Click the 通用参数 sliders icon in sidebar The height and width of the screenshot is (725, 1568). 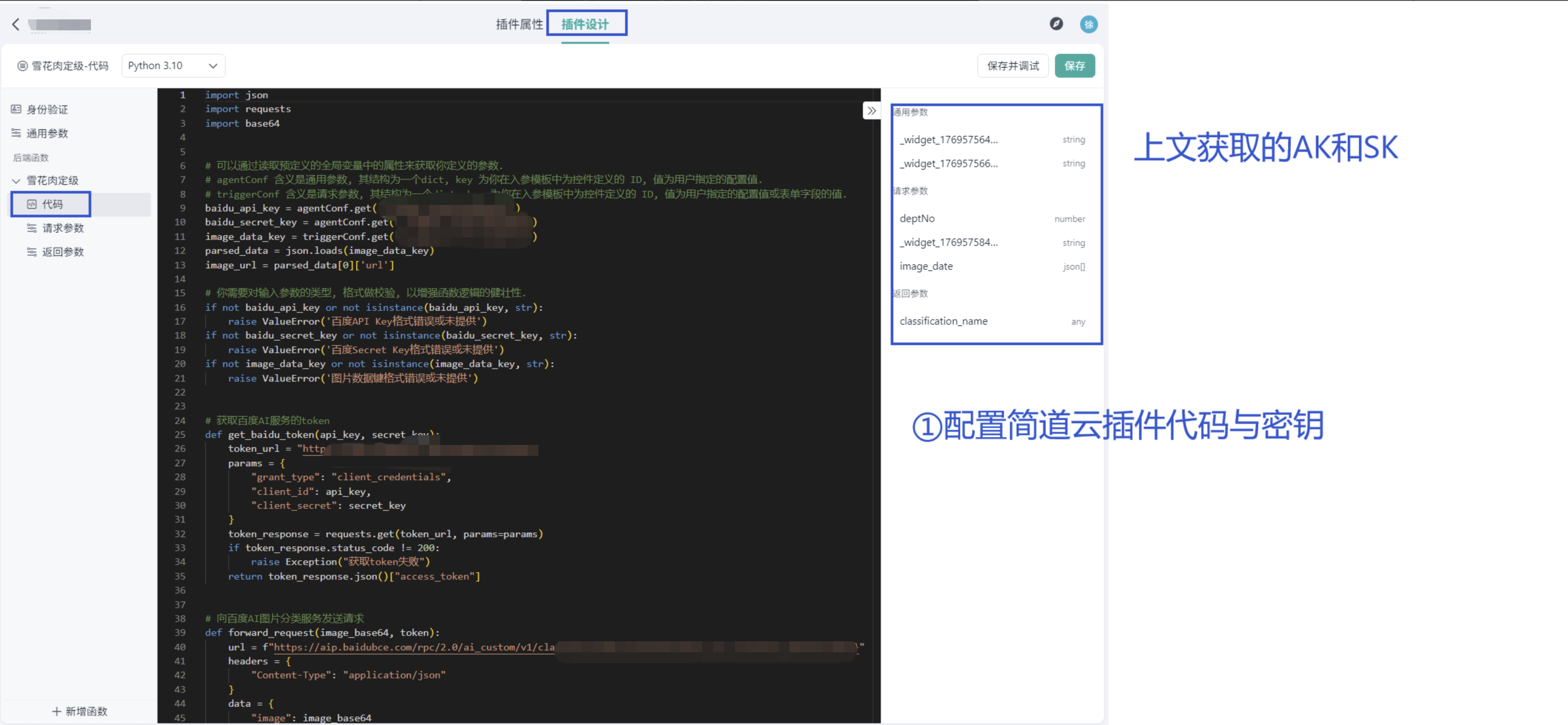coord(16,133)
